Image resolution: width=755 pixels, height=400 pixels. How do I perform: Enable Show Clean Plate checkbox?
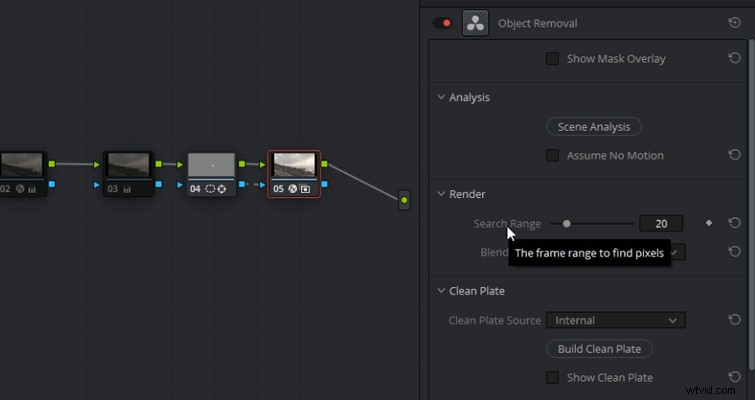tap(552, 377)
